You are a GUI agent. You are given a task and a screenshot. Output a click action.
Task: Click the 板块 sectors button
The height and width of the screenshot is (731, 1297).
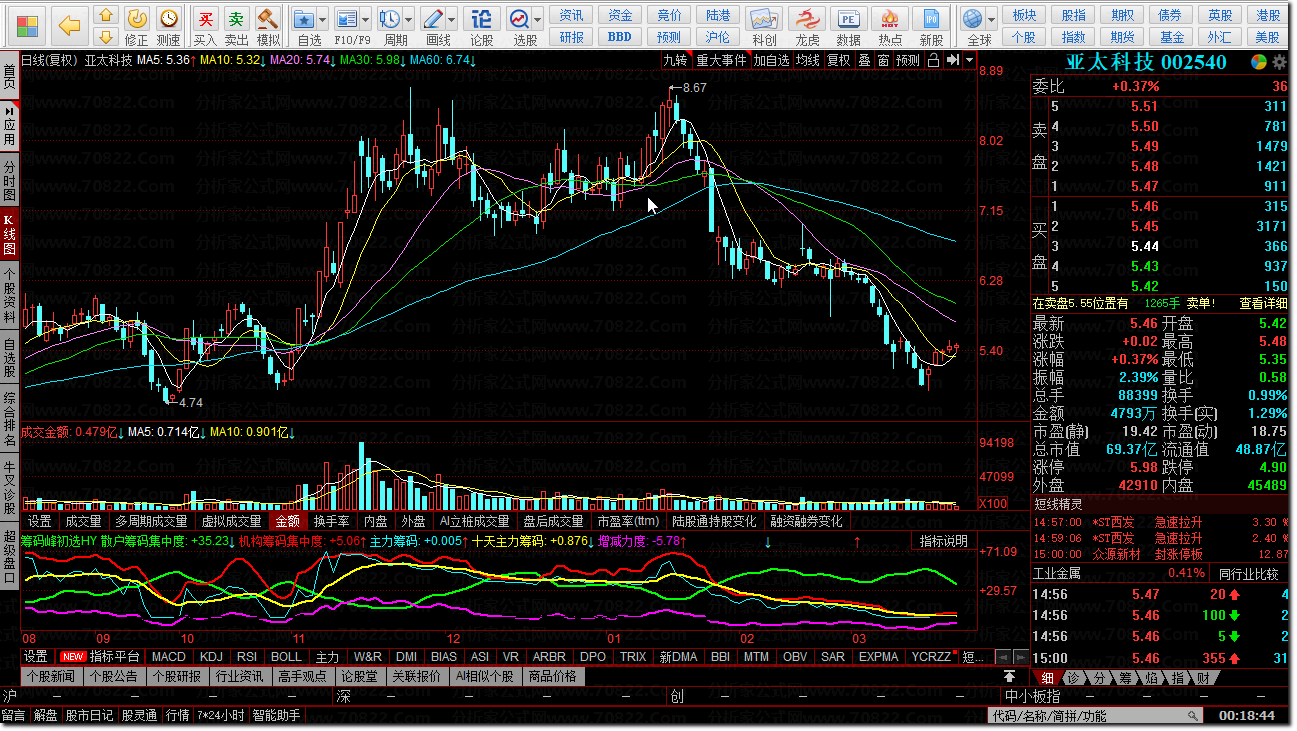1025,15
